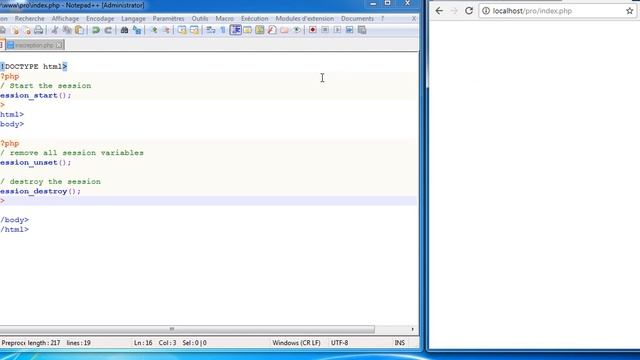Click the browser Forward arrow
Image resolution: width=640 pixels, height=360 pixels.
(454, 11)
